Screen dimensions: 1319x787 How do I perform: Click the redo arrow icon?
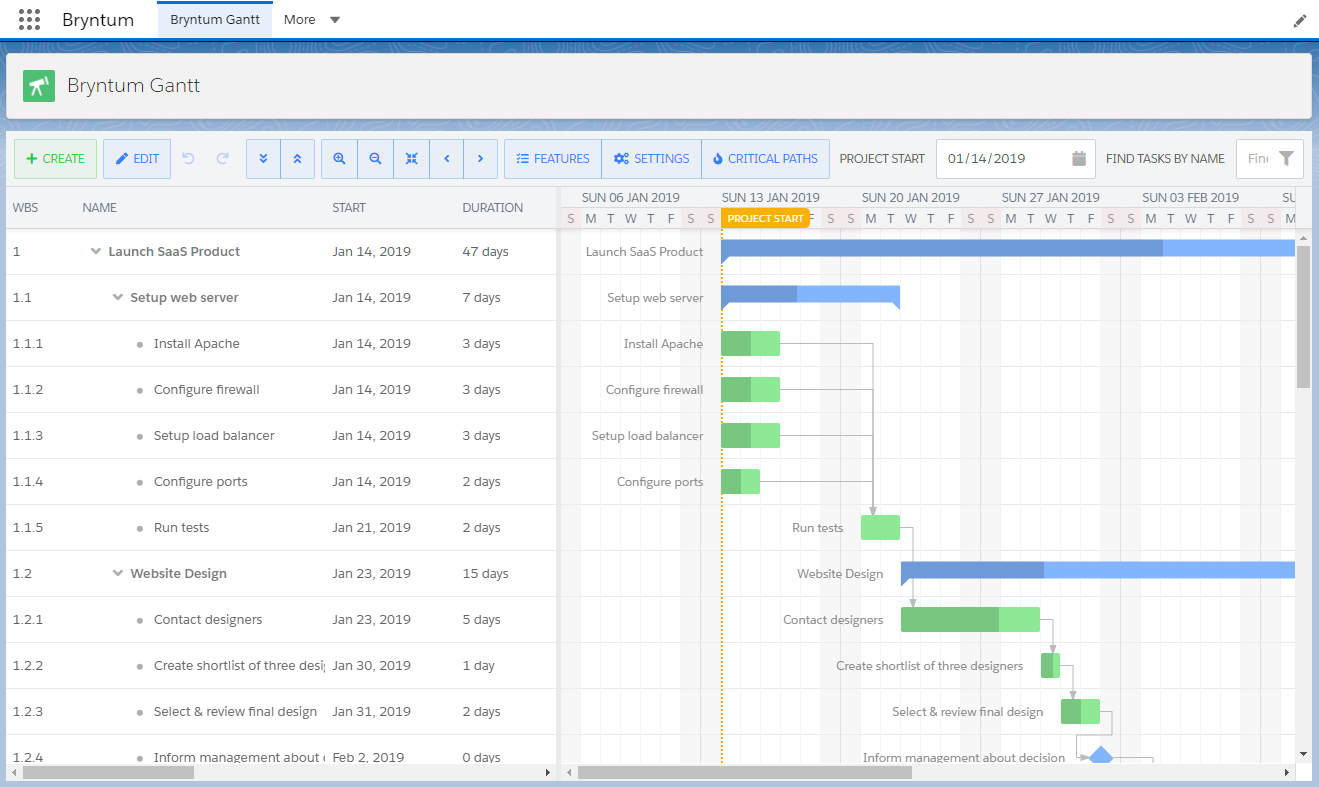(223, 158)
